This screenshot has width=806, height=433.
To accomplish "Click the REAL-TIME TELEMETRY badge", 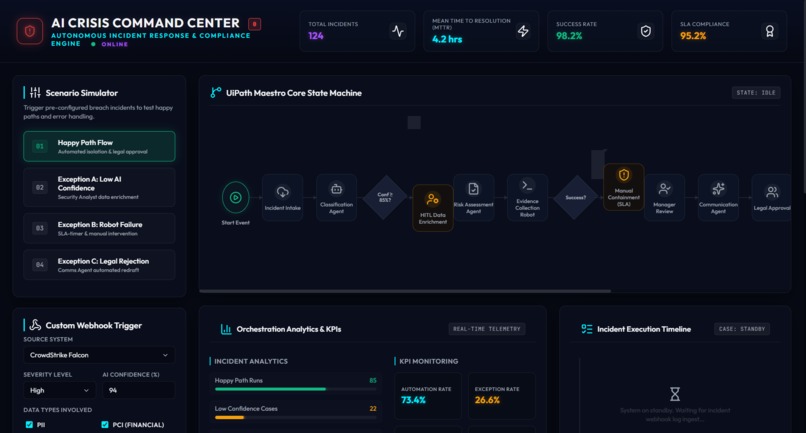I will pyautogui.click(x=487, y=329).
